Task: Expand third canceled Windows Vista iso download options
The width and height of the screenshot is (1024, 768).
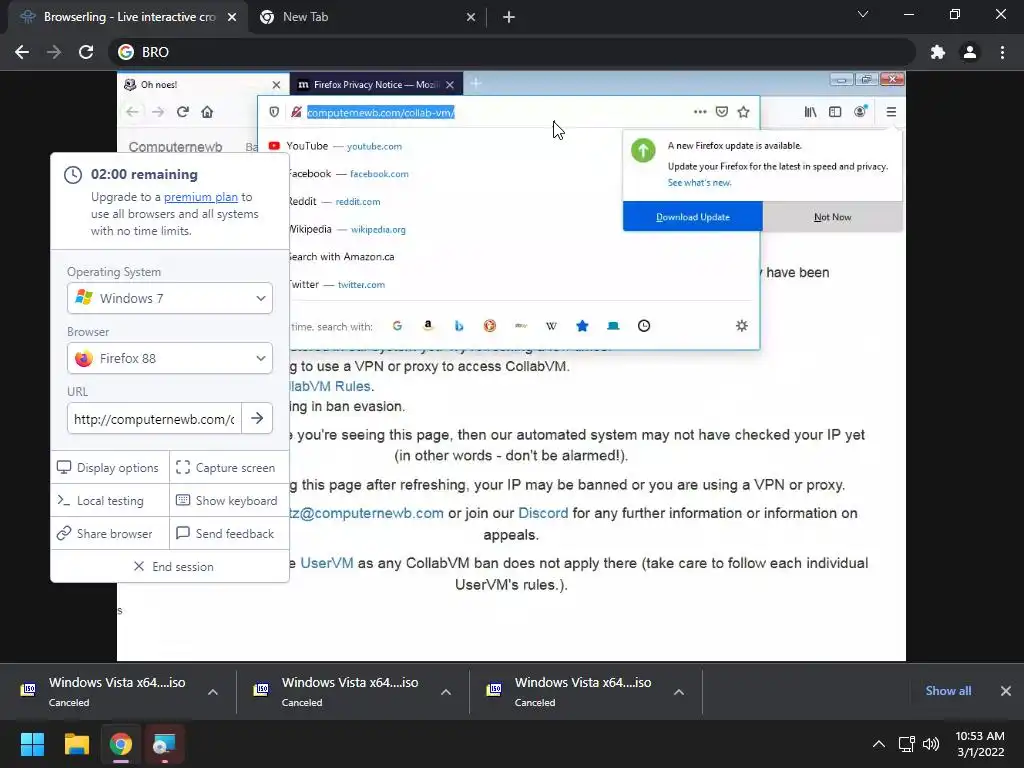Action: click(679, 692)
